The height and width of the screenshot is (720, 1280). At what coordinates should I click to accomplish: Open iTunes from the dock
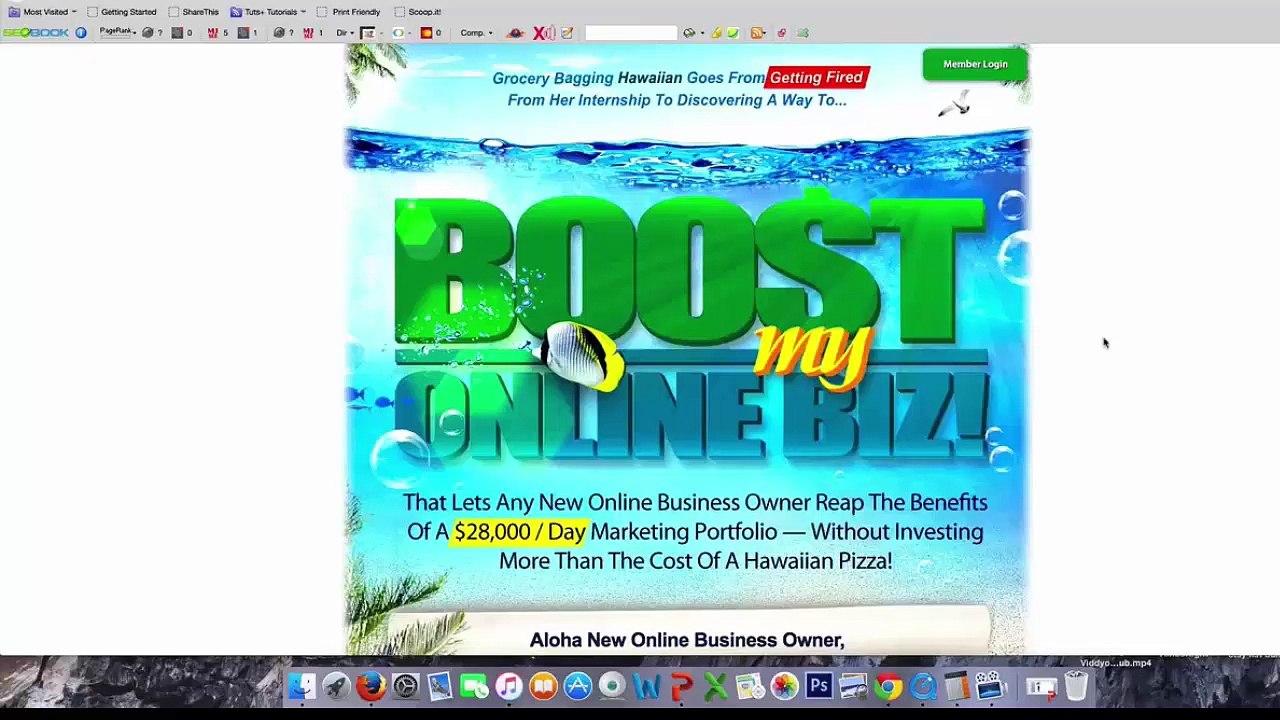(509, 686)
